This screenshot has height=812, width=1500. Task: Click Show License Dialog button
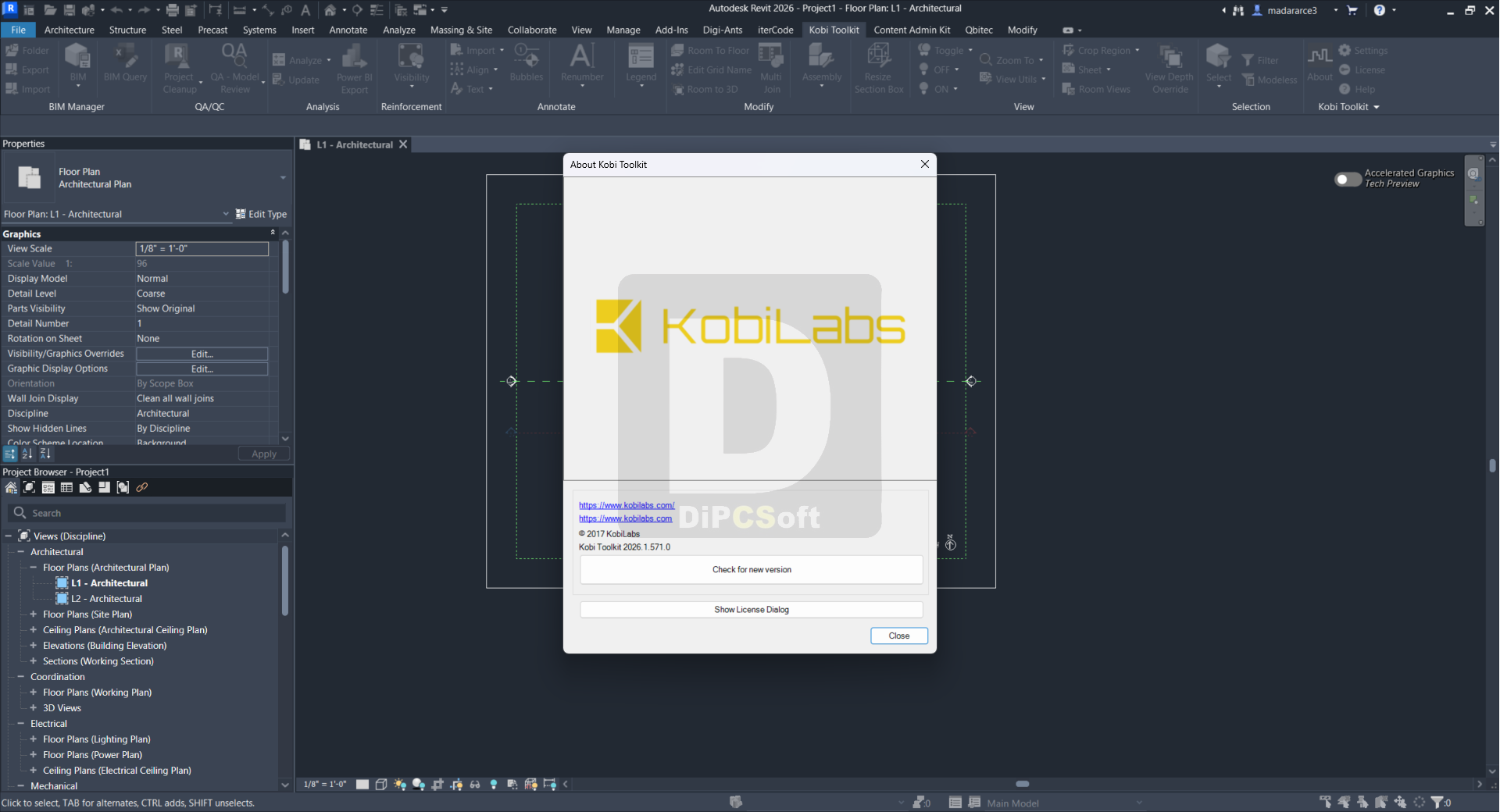752,610
